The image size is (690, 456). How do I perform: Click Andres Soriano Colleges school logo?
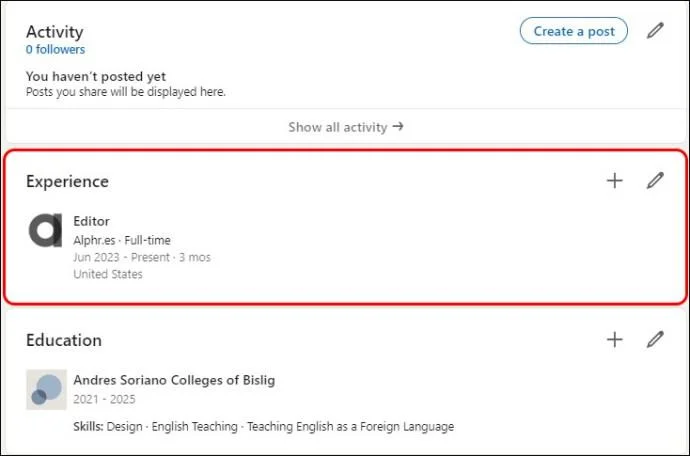(46, 390)
